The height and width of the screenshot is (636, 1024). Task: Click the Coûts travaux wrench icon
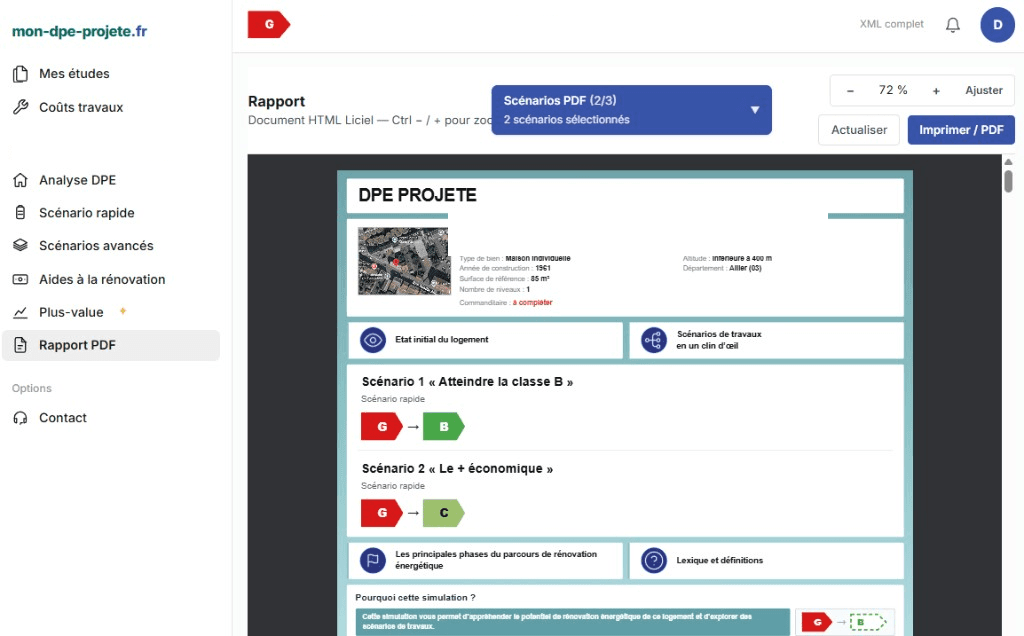[20, 107]
